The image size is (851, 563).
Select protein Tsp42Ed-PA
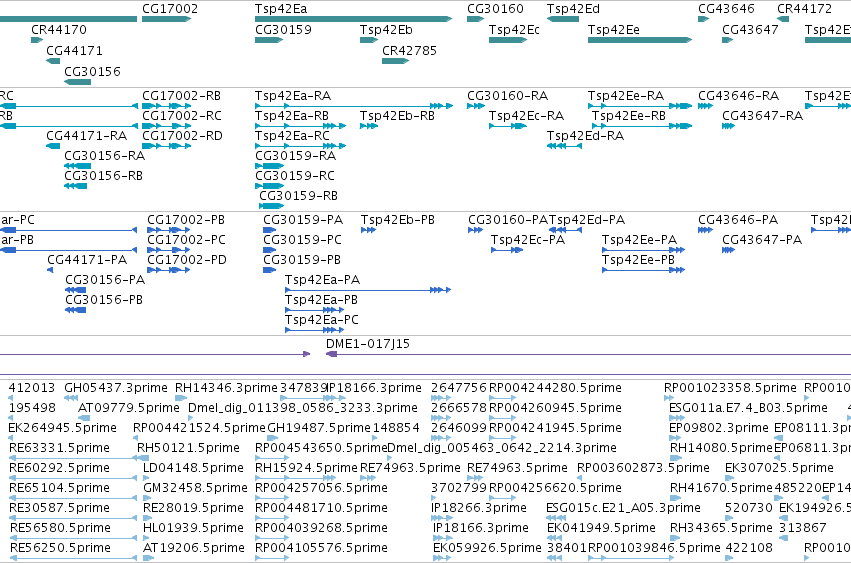[x=587, y=220]
